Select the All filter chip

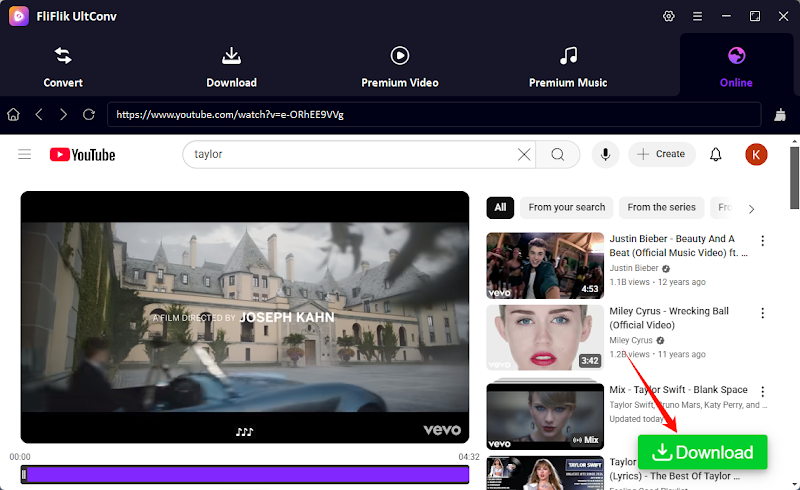tap(500, 207)
